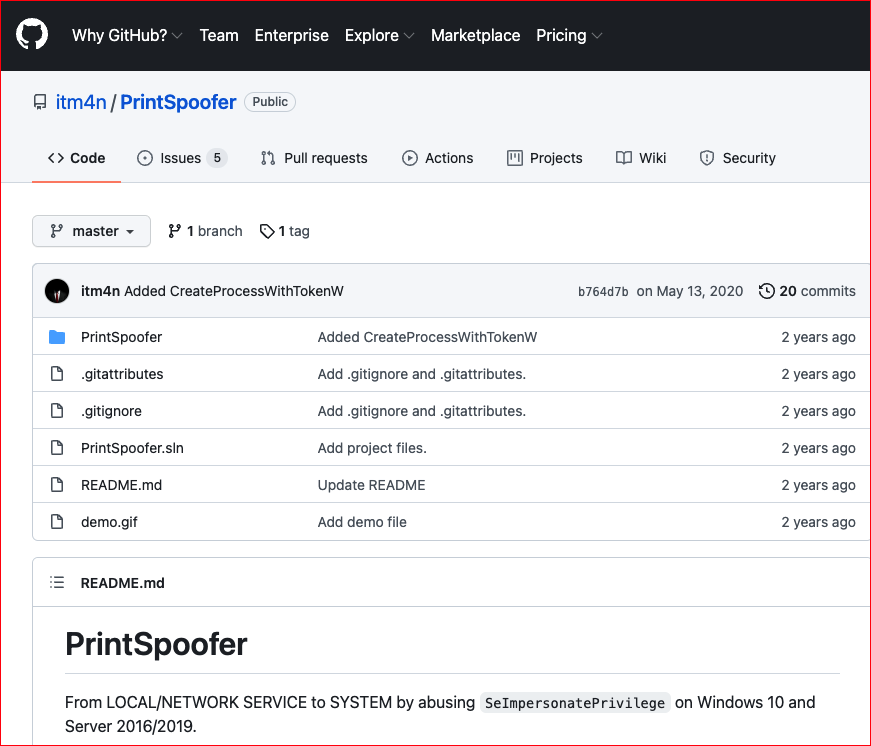Switch to the Actions tab
The width and height of the screenshot is (871, 746).
[x=437, y=158]
